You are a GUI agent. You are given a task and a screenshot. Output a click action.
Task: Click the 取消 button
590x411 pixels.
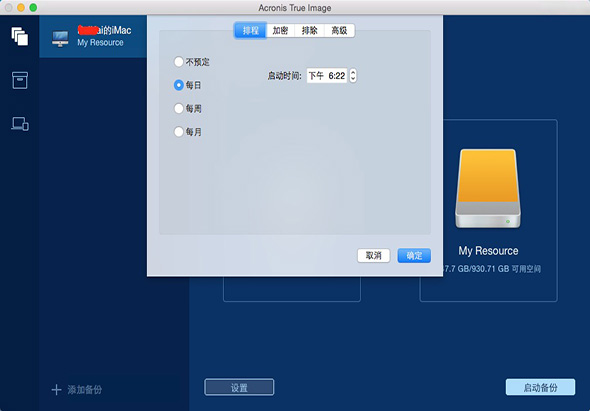[x=374, y=256]
